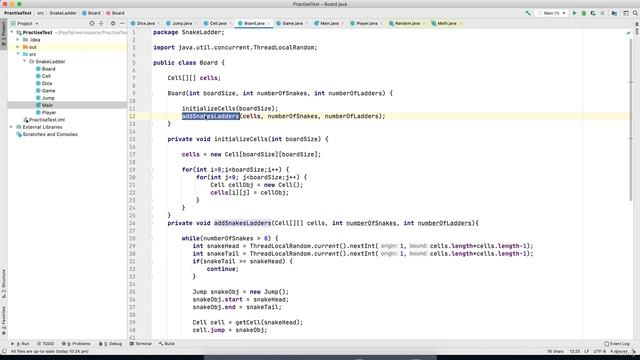The height and width of the screenshot is (360, 640).
Task: Close the Board.java tab
Action: [x=269, y=24]
